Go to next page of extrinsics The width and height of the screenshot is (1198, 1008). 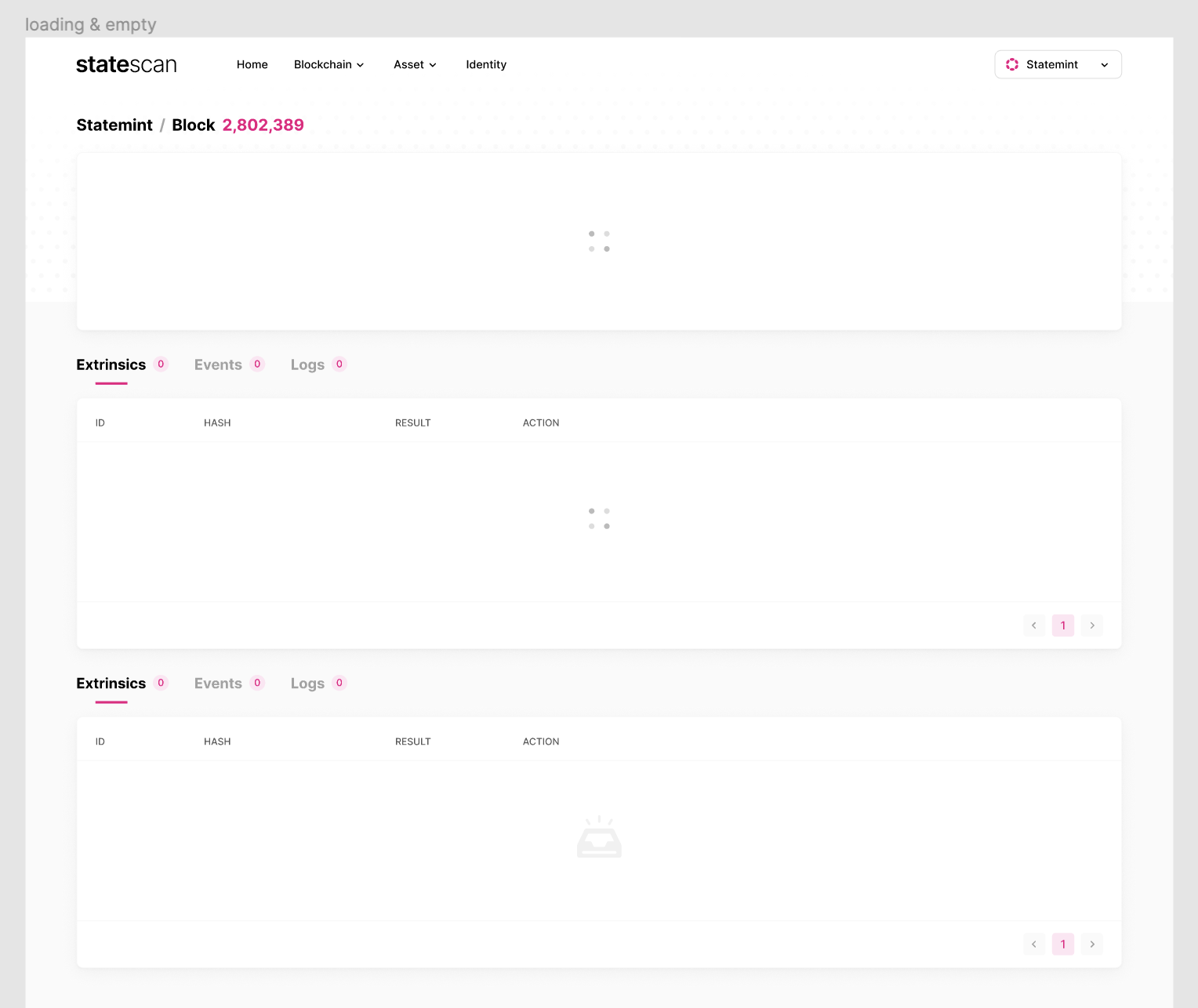(1091, 625)
